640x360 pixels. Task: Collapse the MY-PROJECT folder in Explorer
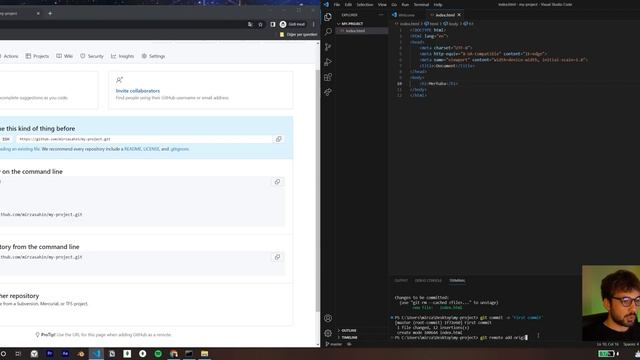click(350, 24)
